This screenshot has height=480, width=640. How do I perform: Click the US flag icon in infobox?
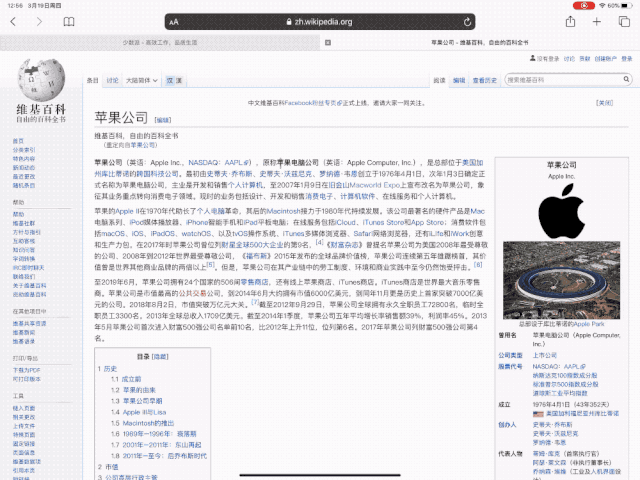click(x=538, y=414)
